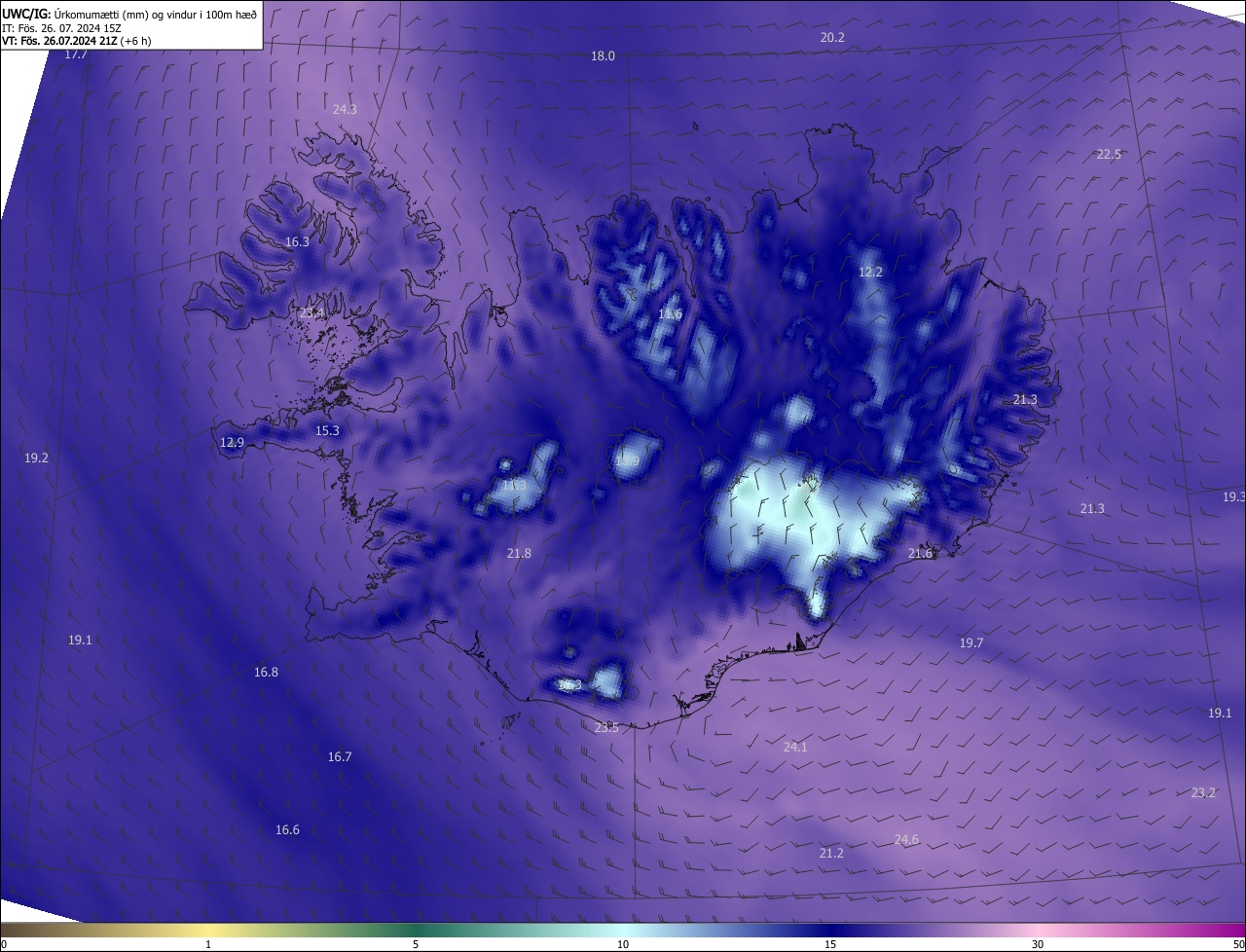The image size is (1246, 952).
Task: Click the color scale label 15
Action: coord(830,944)
